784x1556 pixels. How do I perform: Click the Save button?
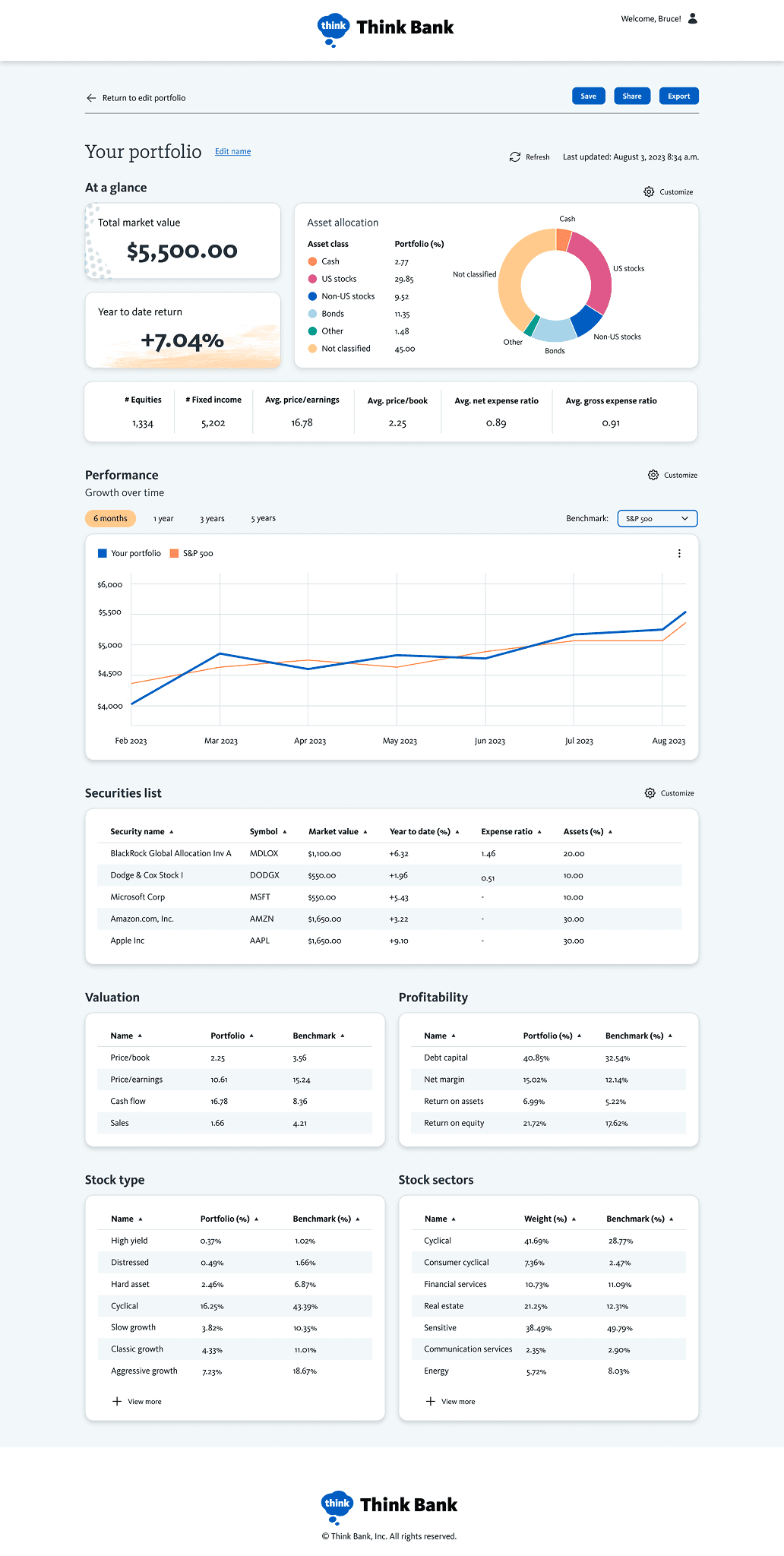click(x=589, y=96)
